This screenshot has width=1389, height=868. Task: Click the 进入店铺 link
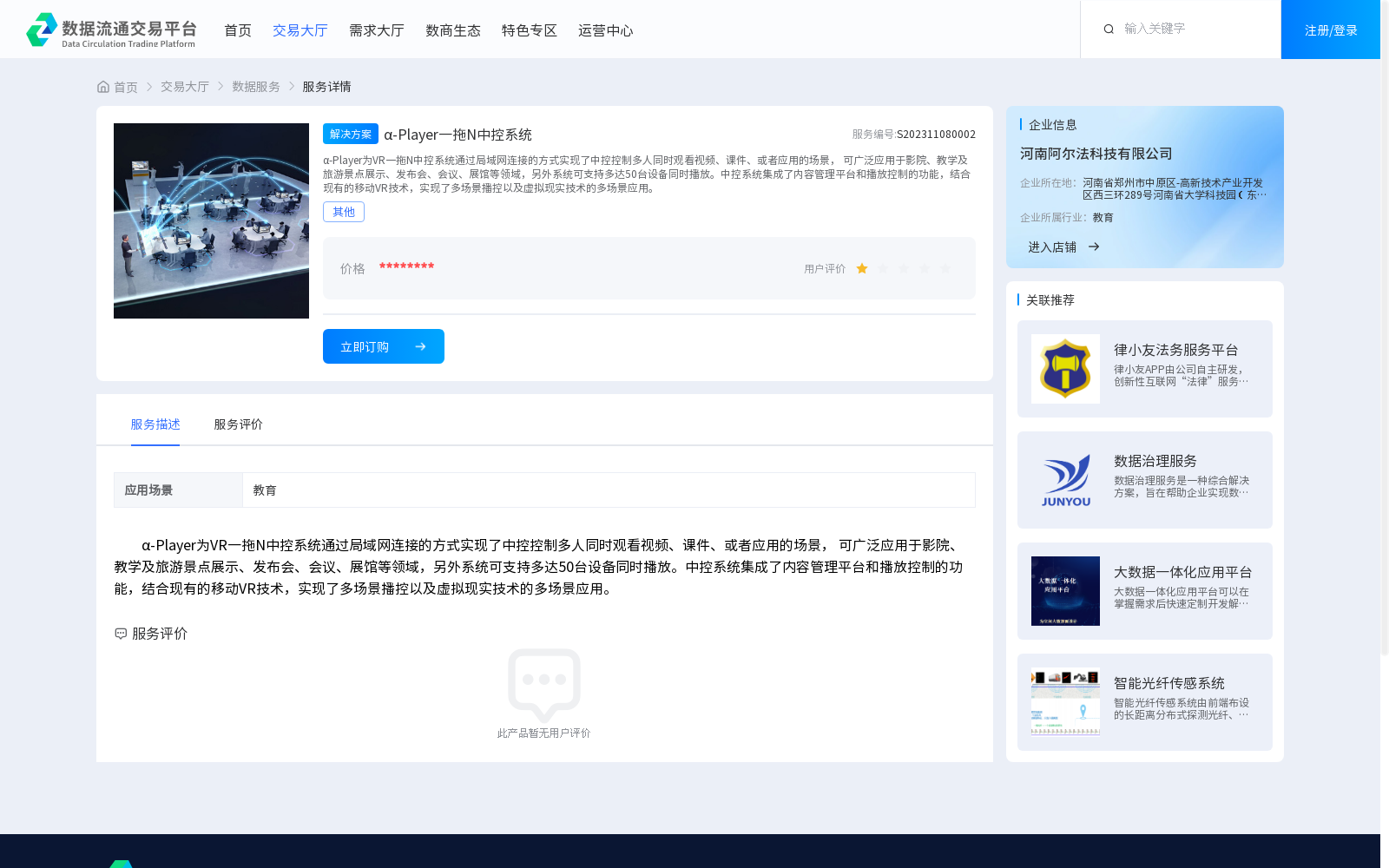[x=1052, y=247]
